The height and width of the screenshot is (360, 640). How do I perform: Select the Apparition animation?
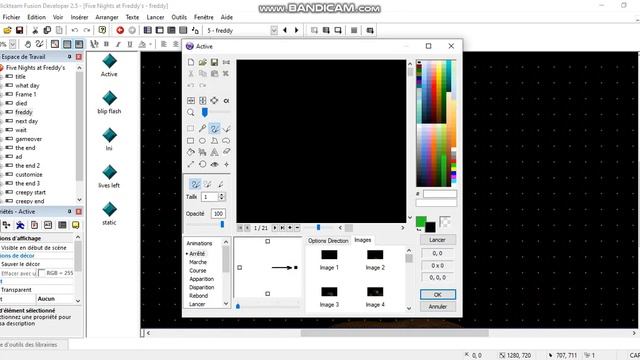click(x=202, y=279)
